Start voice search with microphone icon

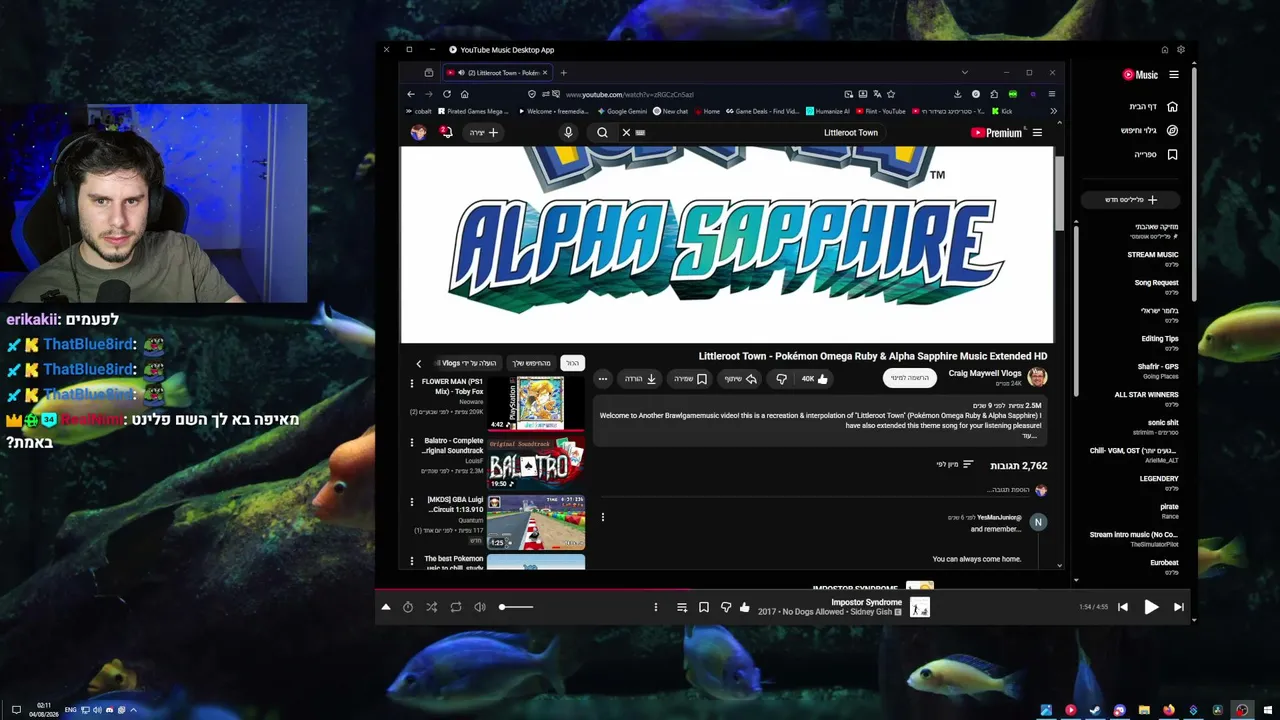(568, 133)
